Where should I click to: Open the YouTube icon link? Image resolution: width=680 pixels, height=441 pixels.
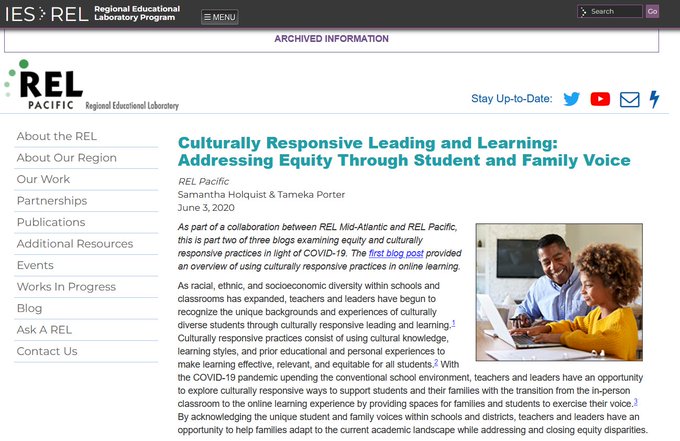click(x=600, y=99)
